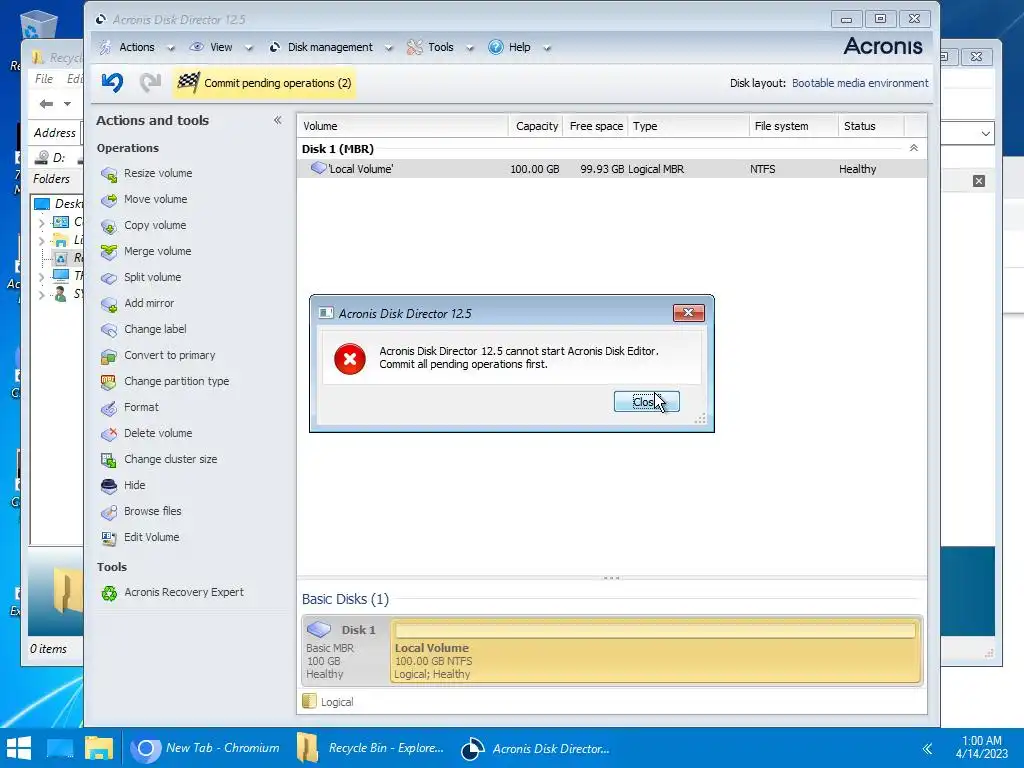Click the Logical legend swatch
Image resolution: width=1024 pixels, height=768 pixels.
[310, 701]
